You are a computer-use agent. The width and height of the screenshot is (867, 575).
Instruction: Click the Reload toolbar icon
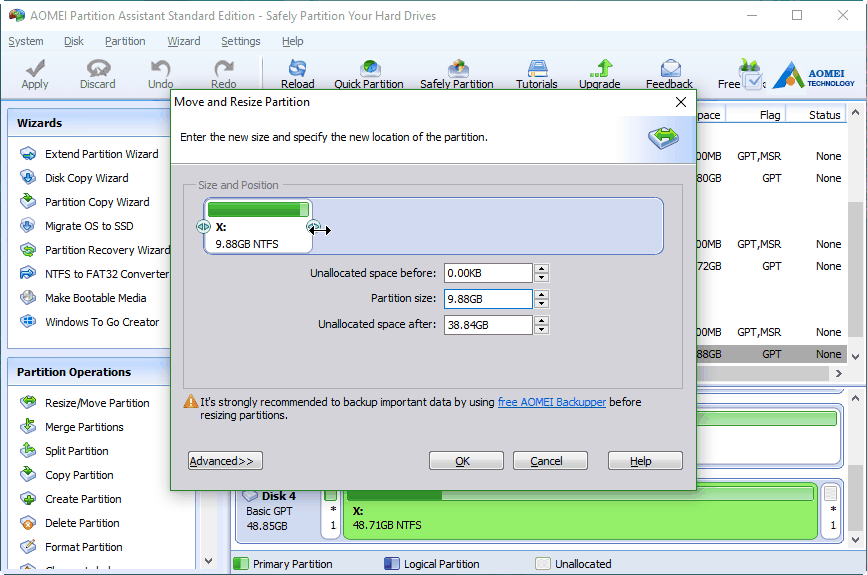click(297, 74)
